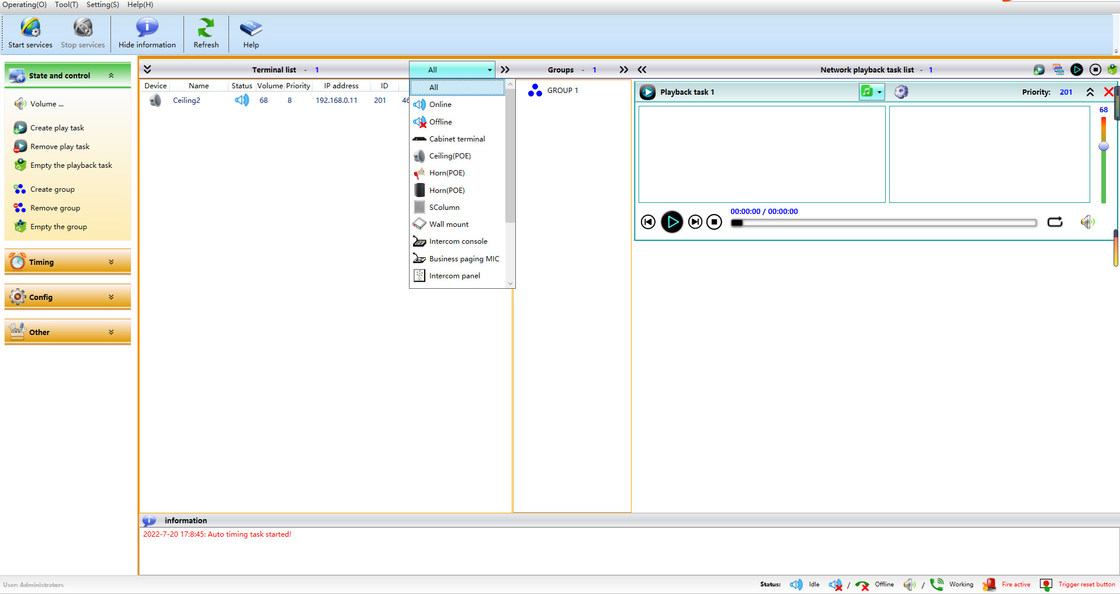Screen dimensions: 1120x594
Task: Open the Setting(S) menu
Action: [x=102, y=5]
